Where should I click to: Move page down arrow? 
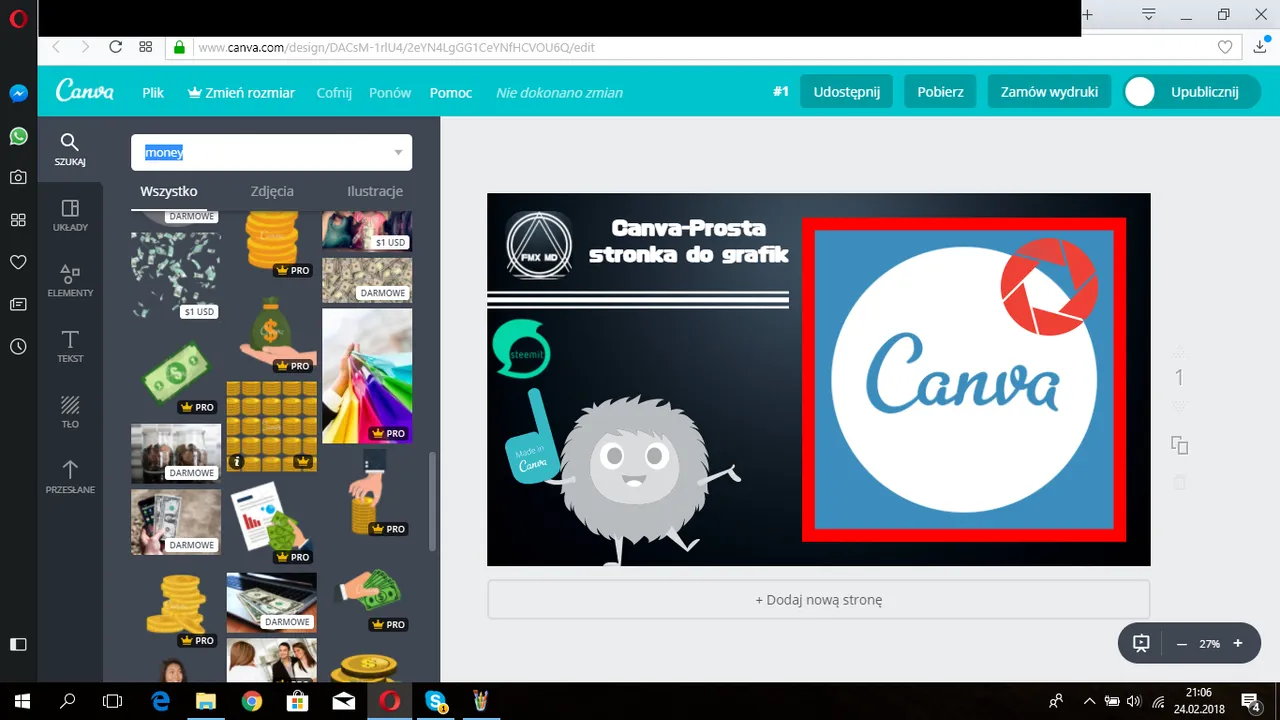1179,405
